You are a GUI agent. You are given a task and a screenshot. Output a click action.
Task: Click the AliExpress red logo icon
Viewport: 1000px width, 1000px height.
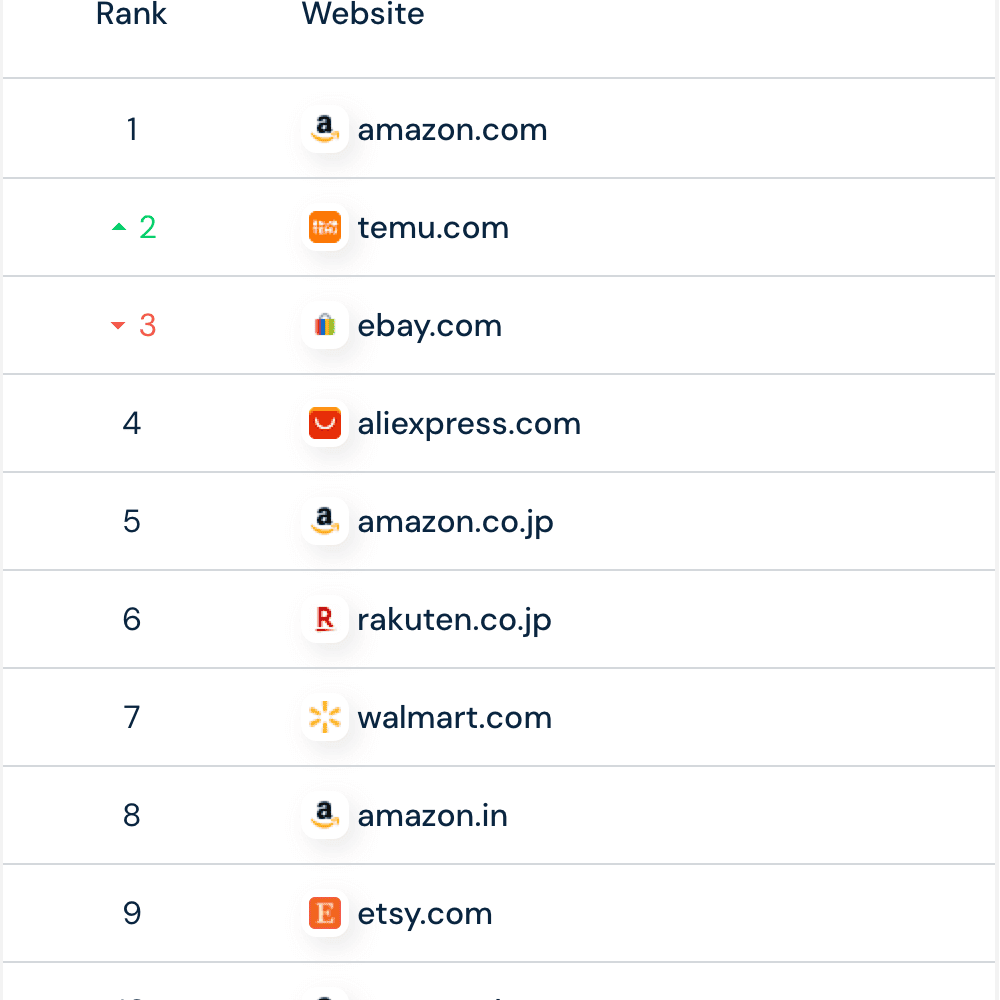pos(325,423)
